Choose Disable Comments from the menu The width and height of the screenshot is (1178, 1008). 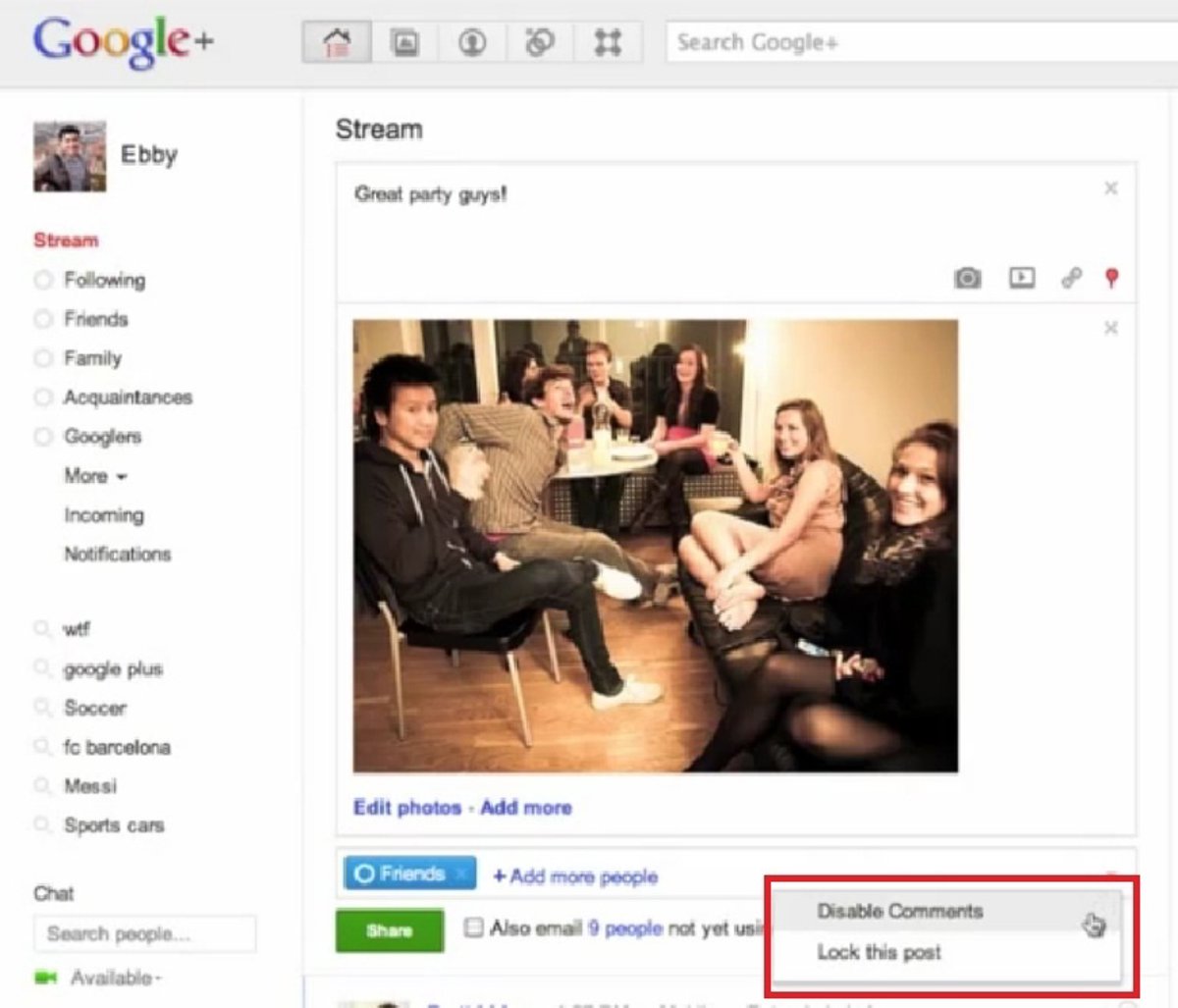[x=899, y=911]
